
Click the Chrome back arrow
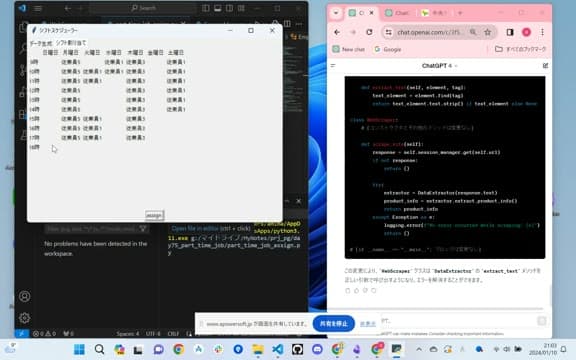tap(337, 32)
